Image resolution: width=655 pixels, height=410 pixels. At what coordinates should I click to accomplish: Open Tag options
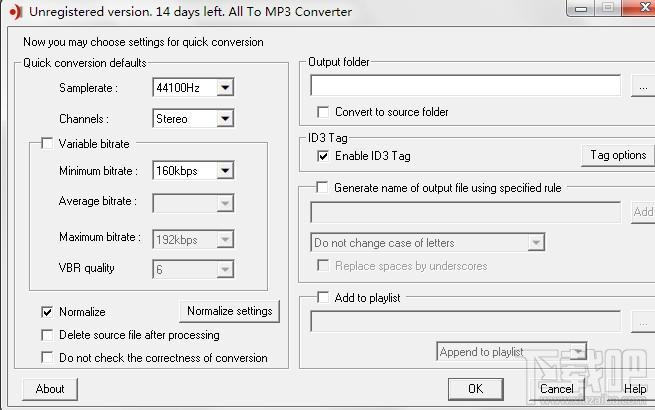click(x=618, y=155)
